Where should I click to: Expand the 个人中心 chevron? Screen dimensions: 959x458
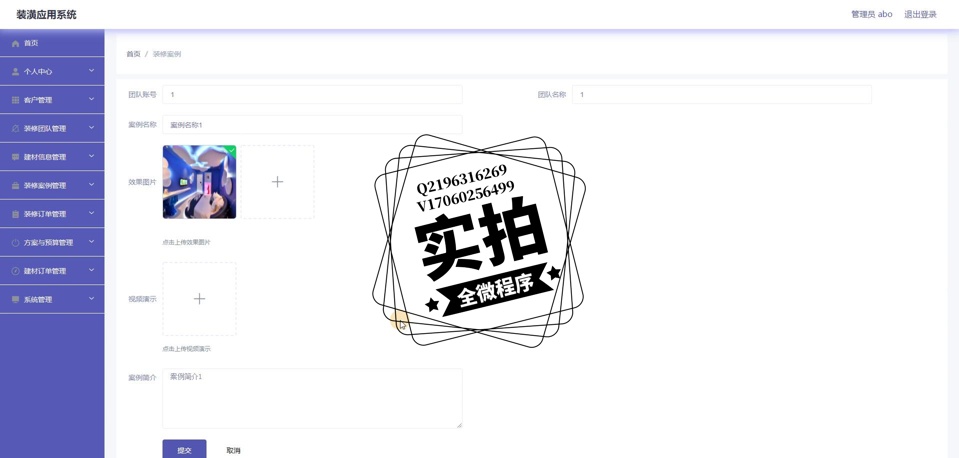(x=91, y=71)
